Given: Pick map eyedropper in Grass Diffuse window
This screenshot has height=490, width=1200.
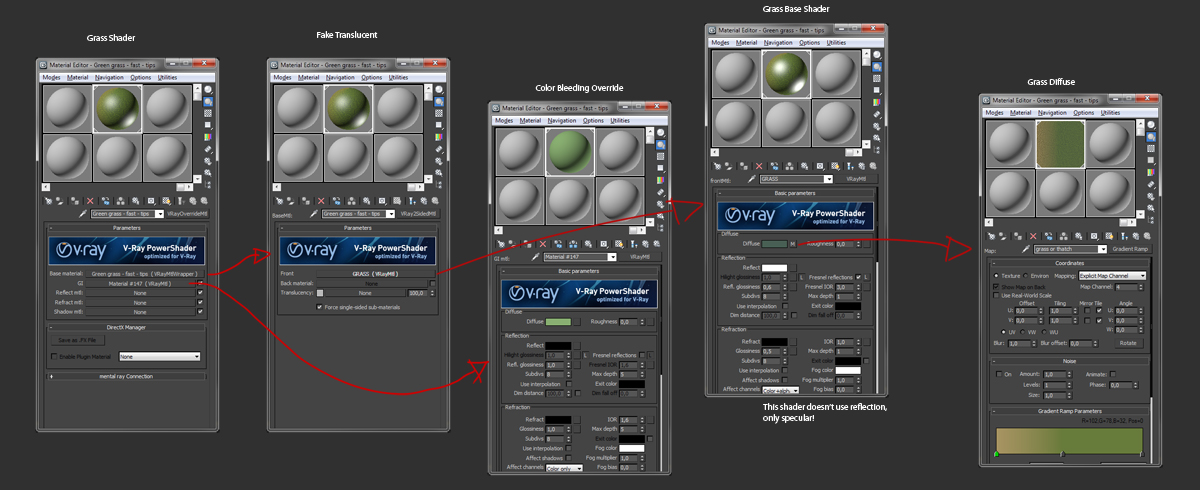Looking at the screenshot, I should coord(1026,248).
